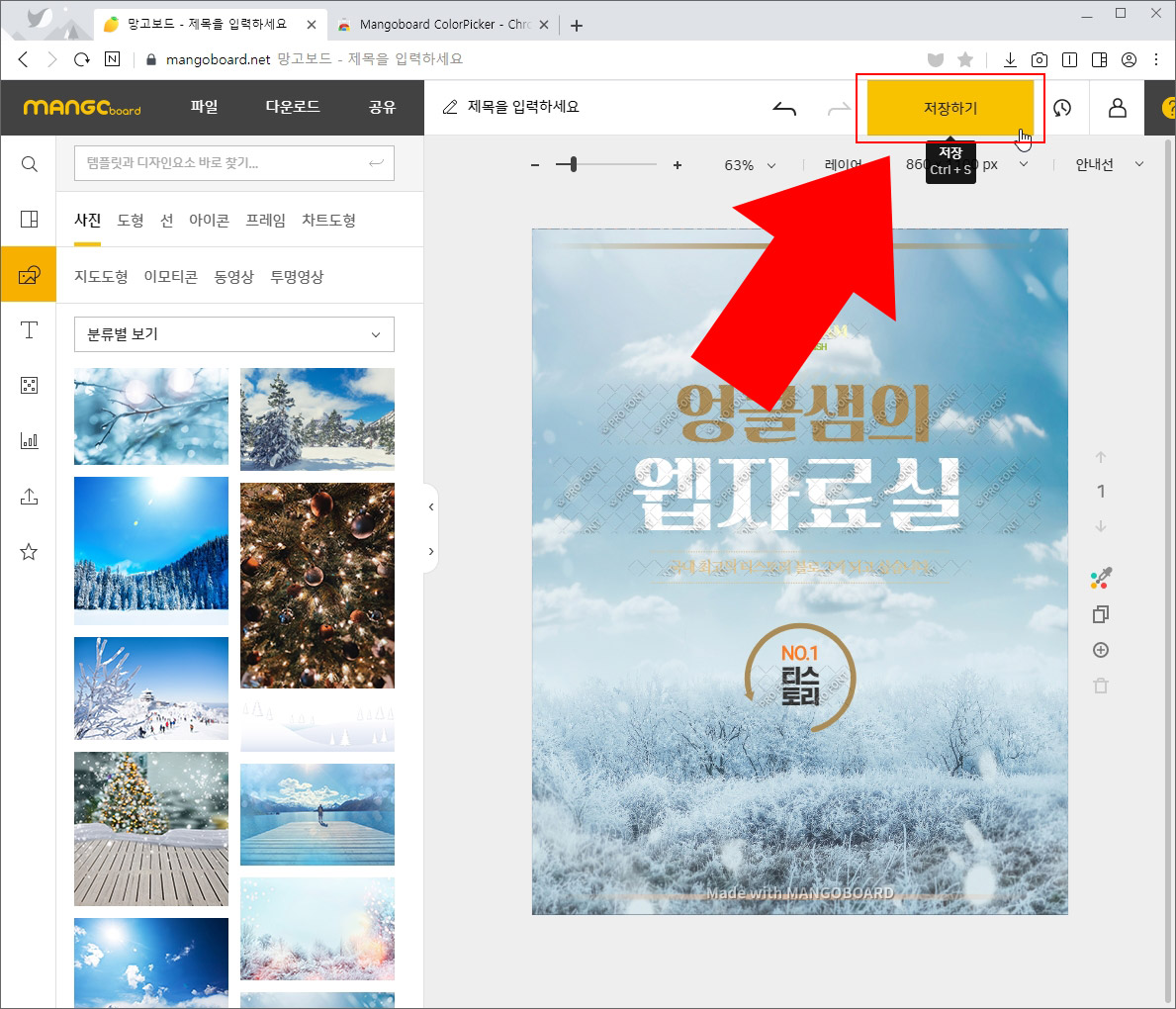Switch to the 프레임 tab
This screenshot has width=1176, height=1009.
click(265, 220)
